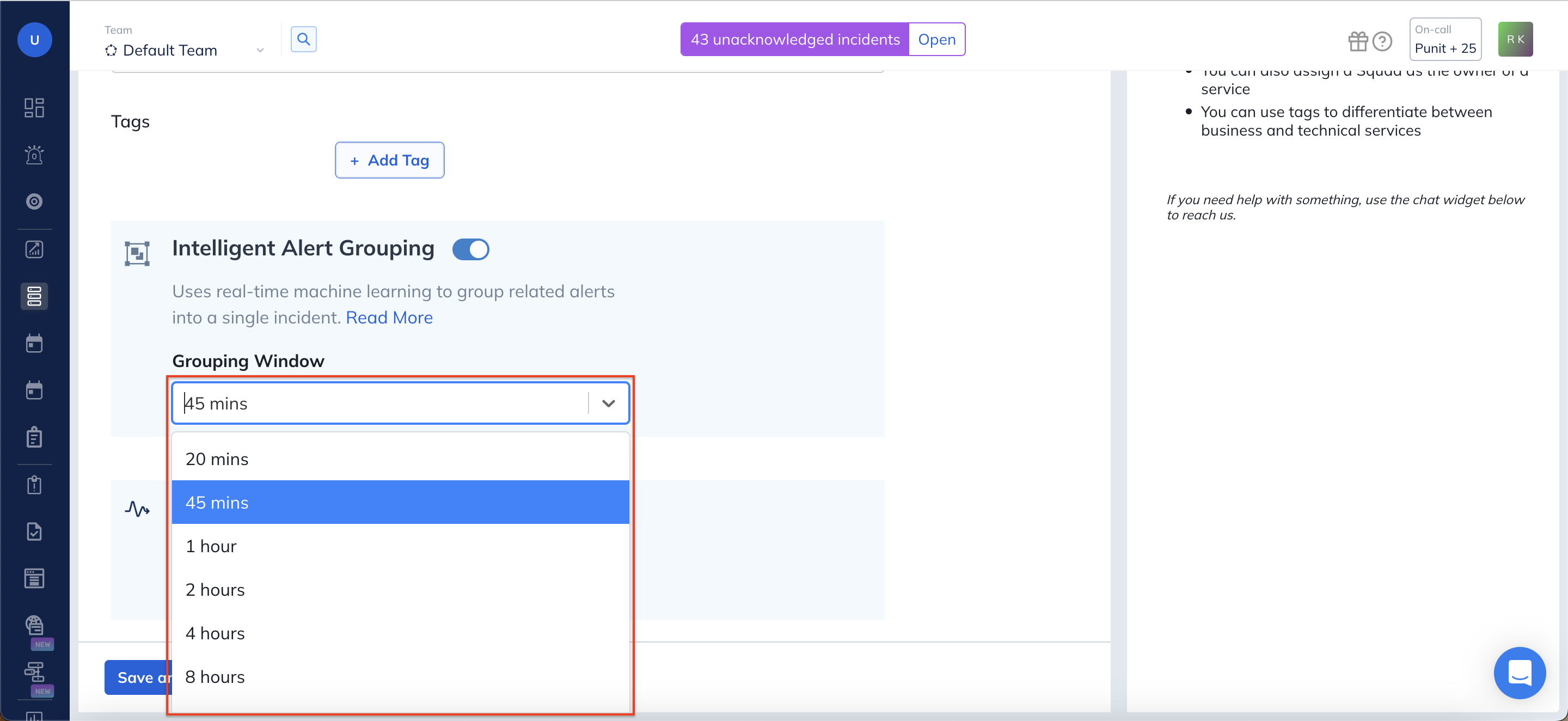The image size is (1568, 721).
Task: Collapse the Grouping Window dropdown arrow
Action: 608,403
